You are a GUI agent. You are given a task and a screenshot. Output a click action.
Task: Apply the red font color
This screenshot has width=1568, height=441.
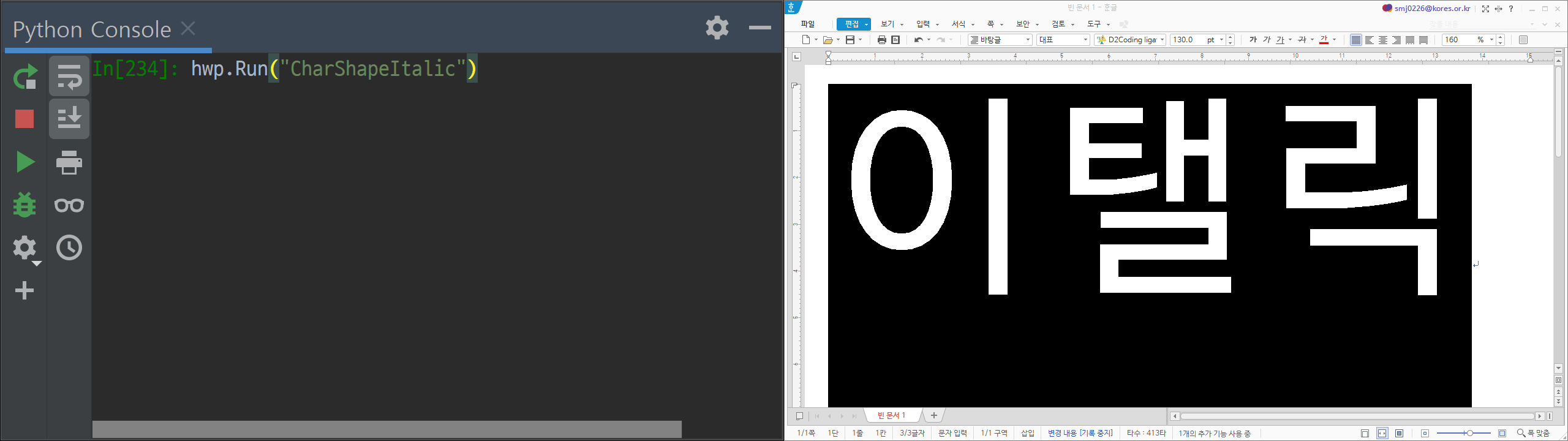coord(1324,40)
